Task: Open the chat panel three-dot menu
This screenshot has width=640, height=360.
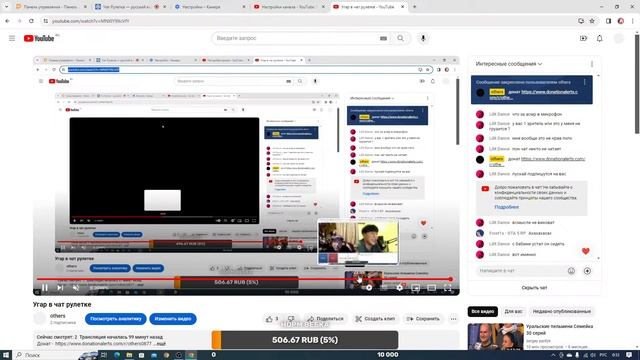Action: tap(592, 64)
